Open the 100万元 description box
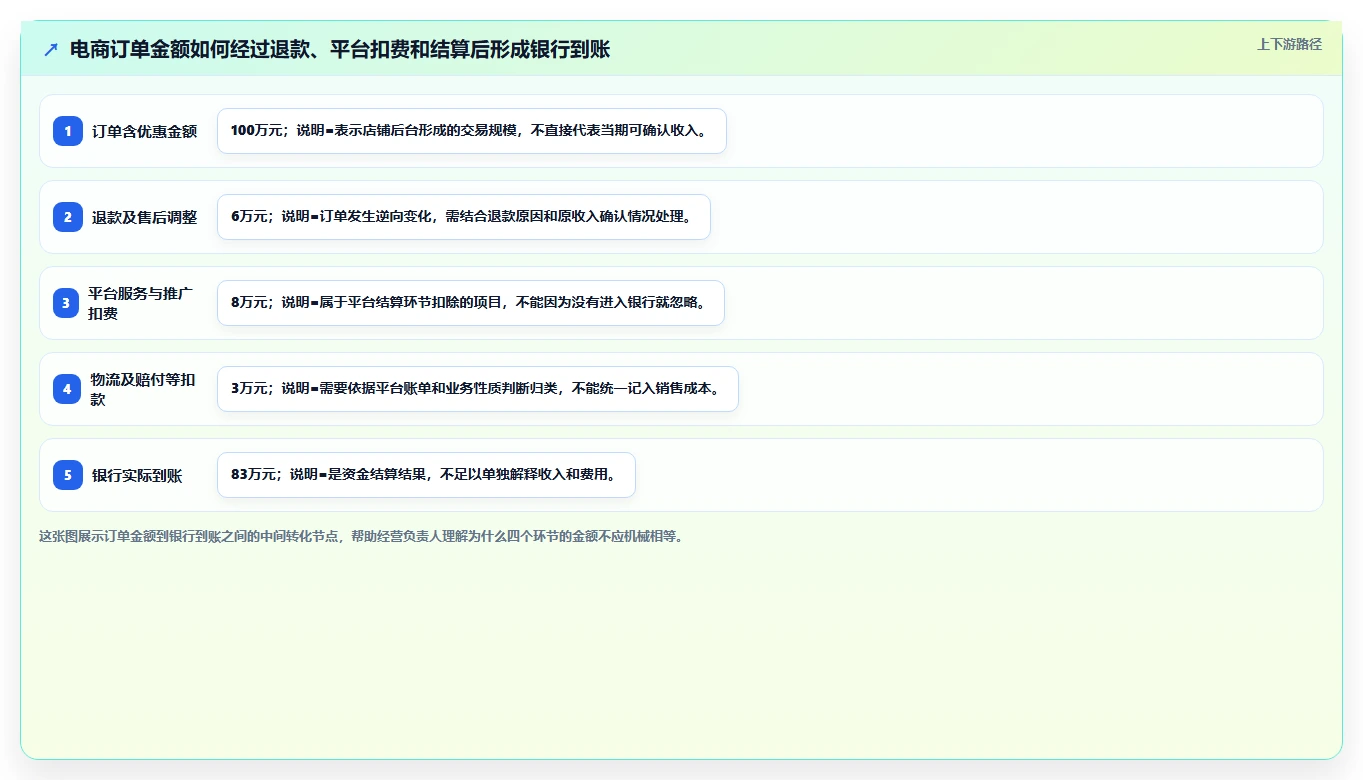1363x780 pixels. [472, 131]
